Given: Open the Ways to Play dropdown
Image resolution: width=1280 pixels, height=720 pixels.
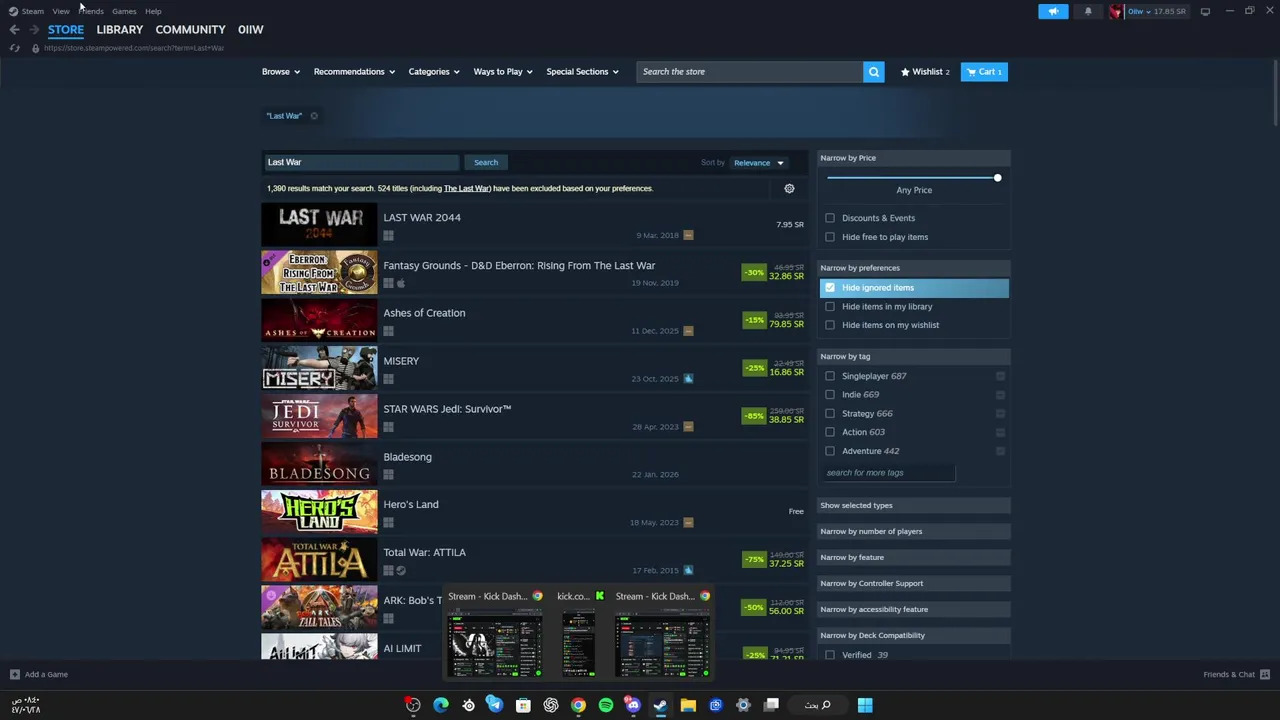Looking at the screenshot, I should [x=503, y=72].
